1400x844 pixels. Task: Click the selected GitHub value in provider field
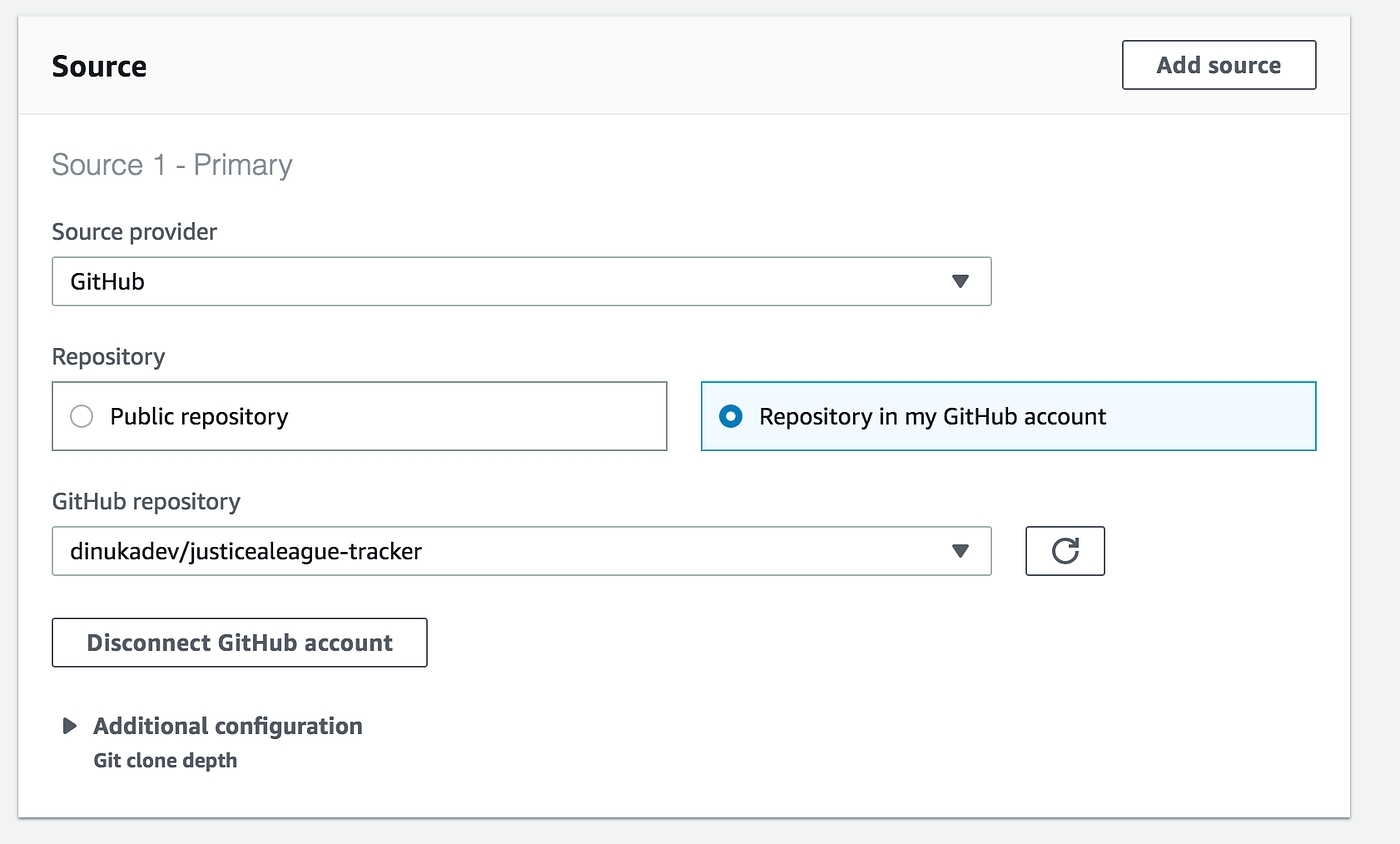point(107,282)
